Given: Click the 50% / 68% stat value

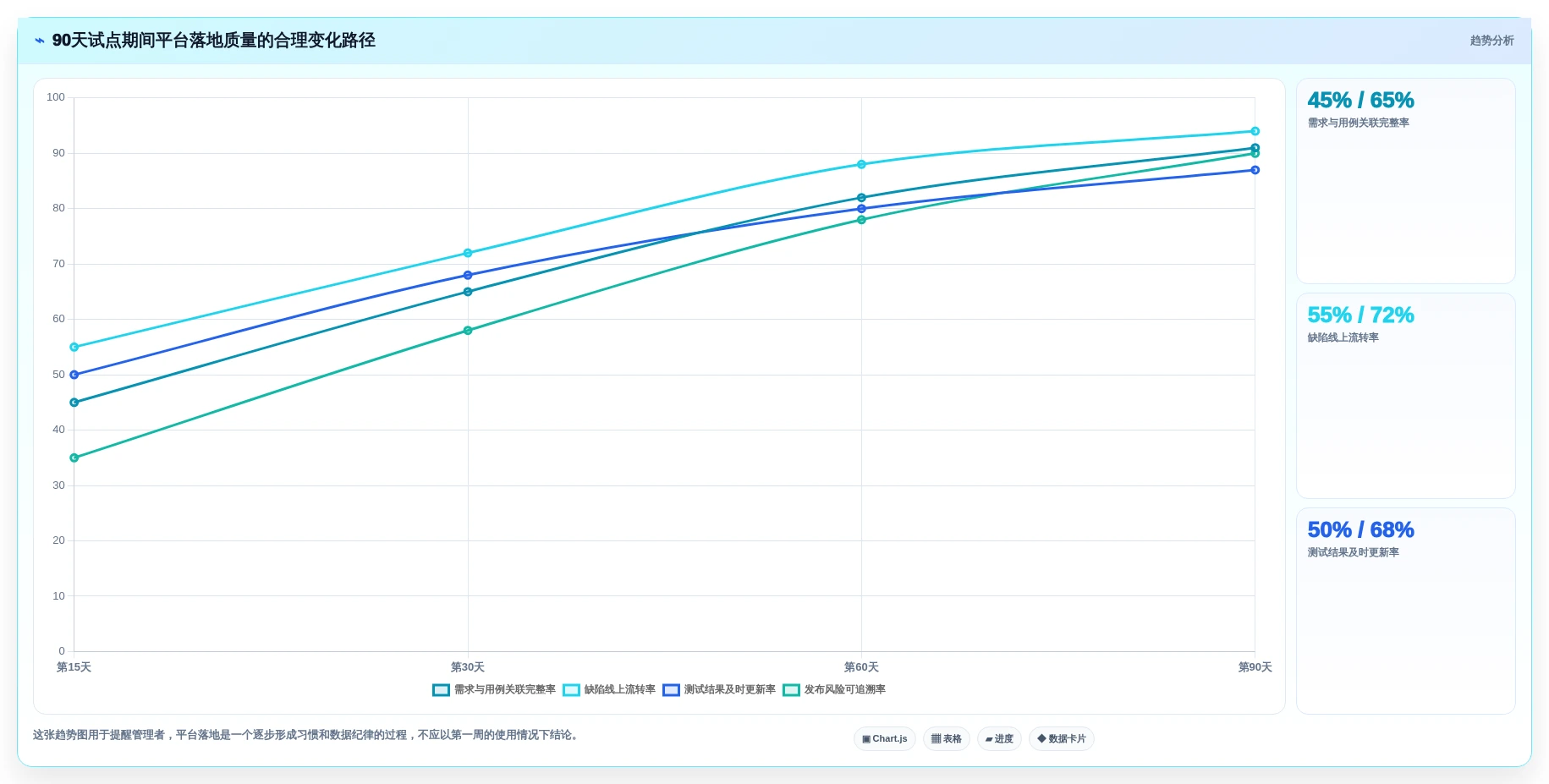Looking at the screenshot, I should pos(1360,530).
